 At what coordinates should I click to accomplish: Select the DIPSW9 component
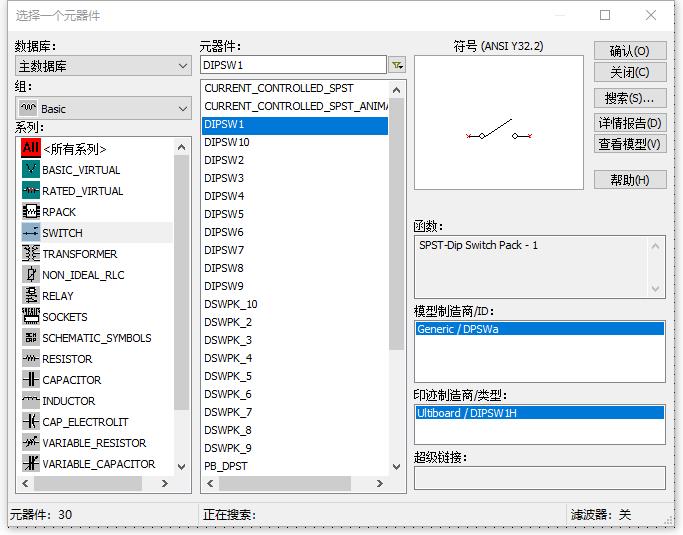(x=295, y=286)
